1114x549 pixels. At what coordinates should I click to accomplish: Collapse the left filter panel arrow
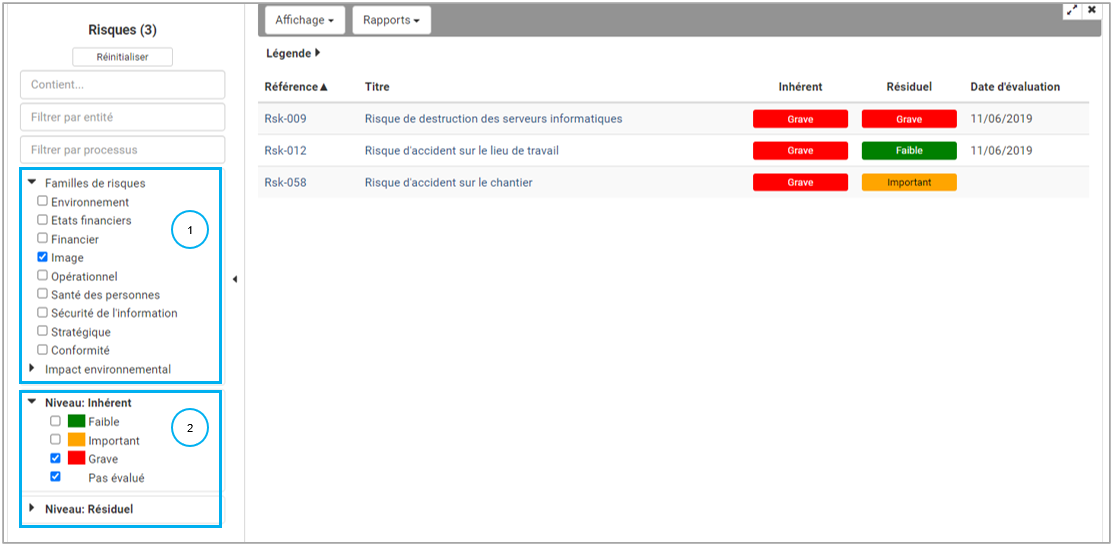234,279
